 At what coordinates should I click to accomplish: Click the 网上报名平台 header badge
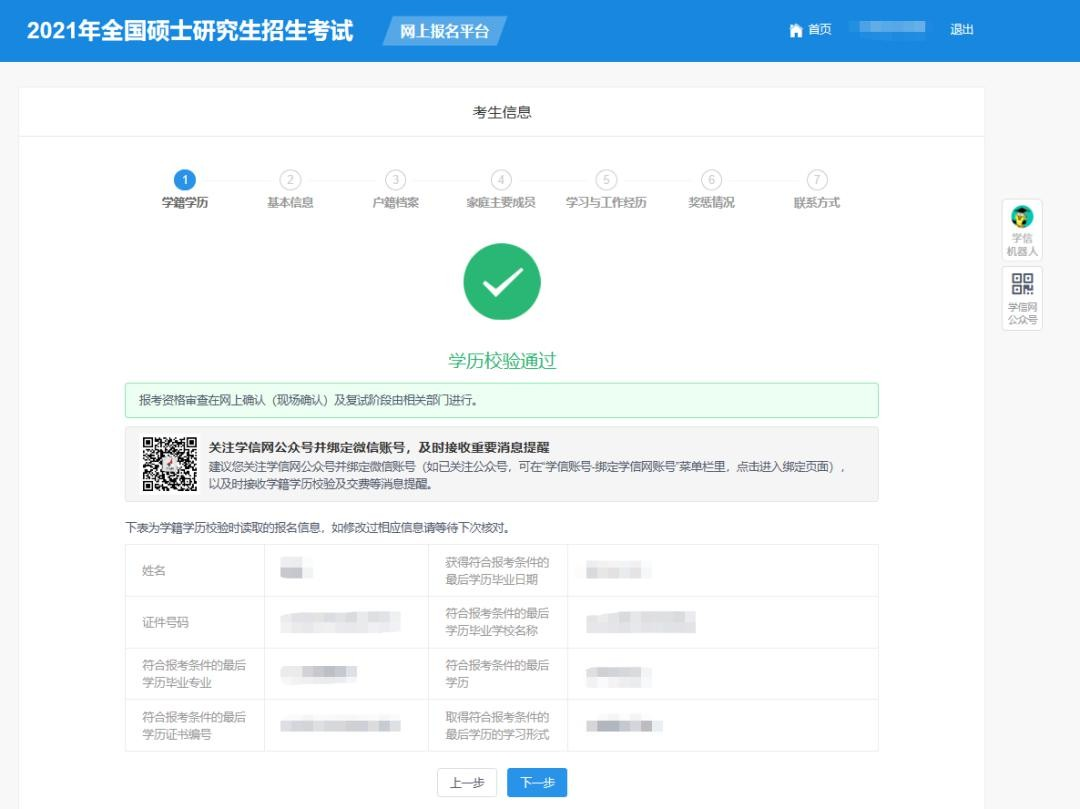[445, 31]
